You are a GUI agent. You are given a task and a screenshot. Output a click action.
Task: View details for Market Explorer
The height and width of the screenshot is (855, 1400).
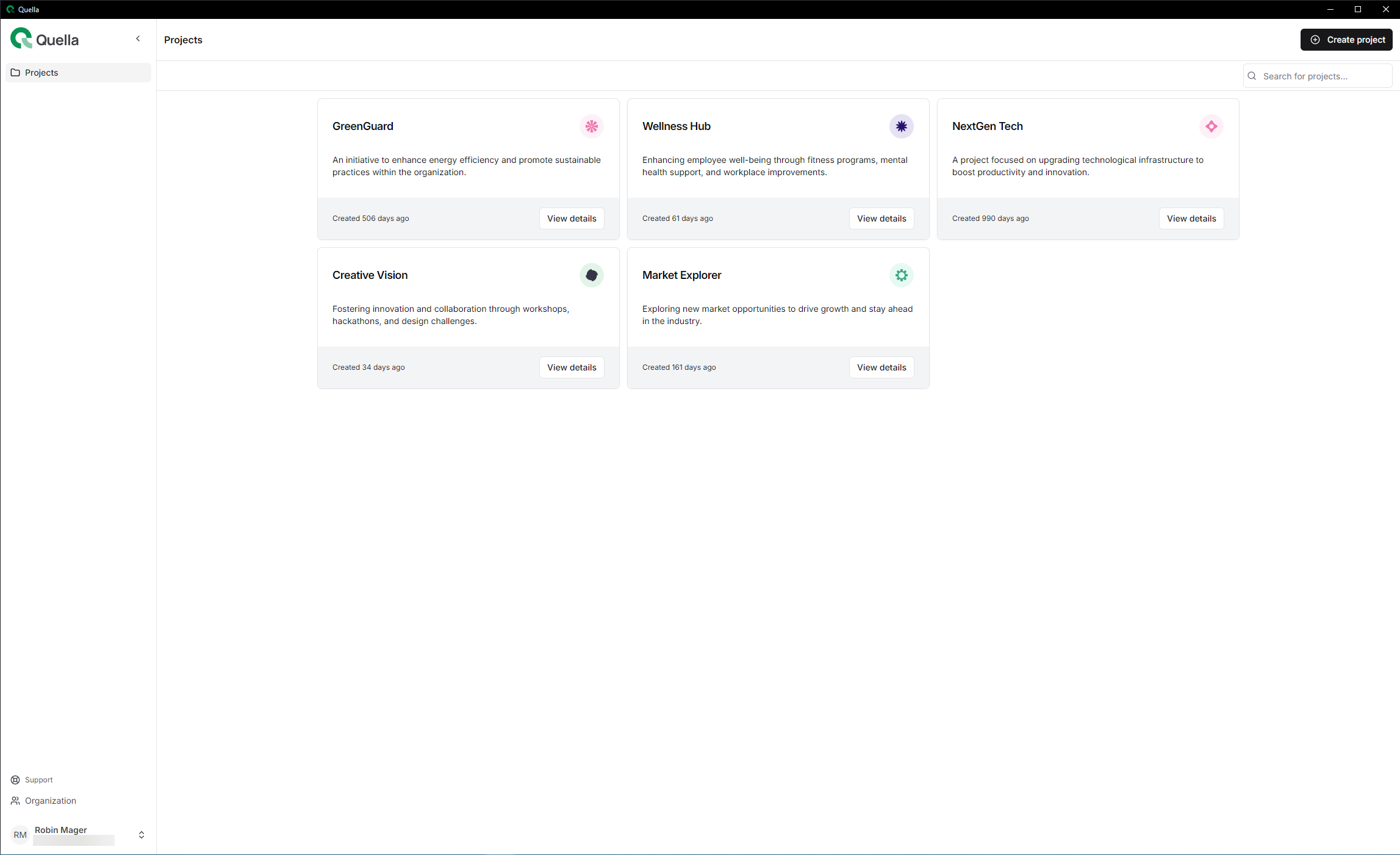pyautogui.click(x=881, y=367)
